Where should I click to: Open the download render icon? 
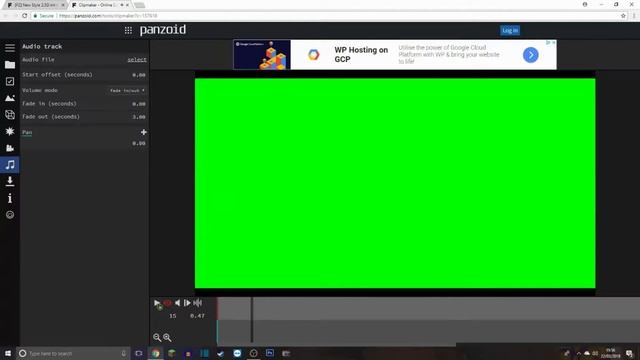[x=10, y=181]
